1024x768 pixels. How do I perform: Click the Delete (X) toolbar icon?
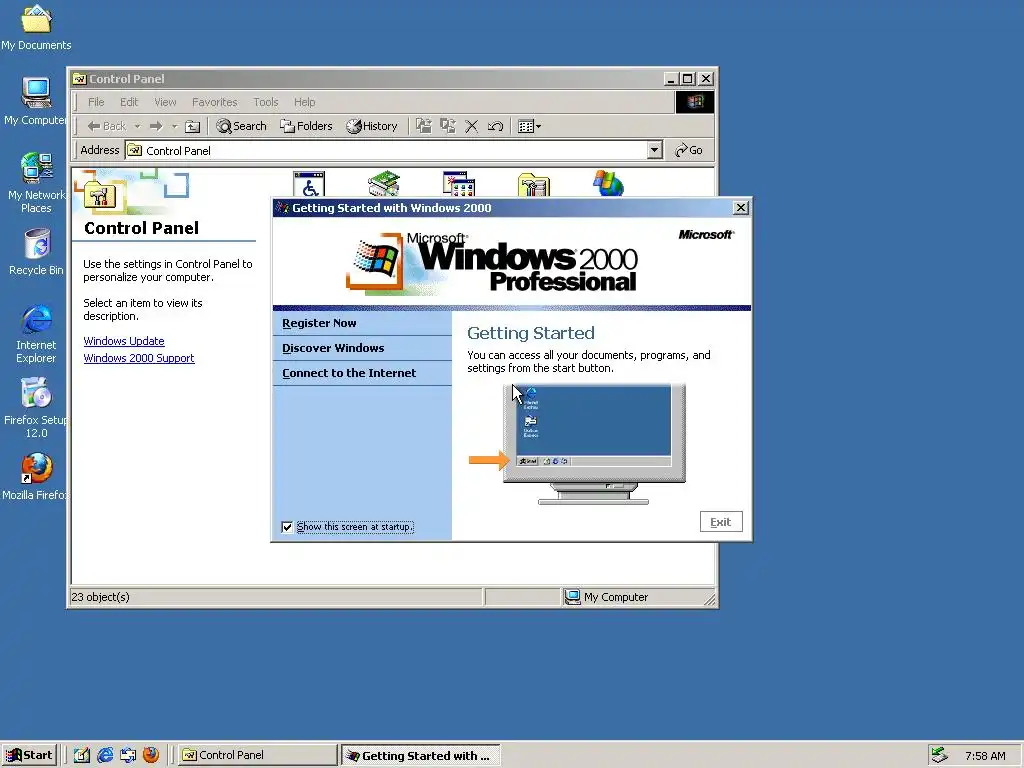click(472, 126)
